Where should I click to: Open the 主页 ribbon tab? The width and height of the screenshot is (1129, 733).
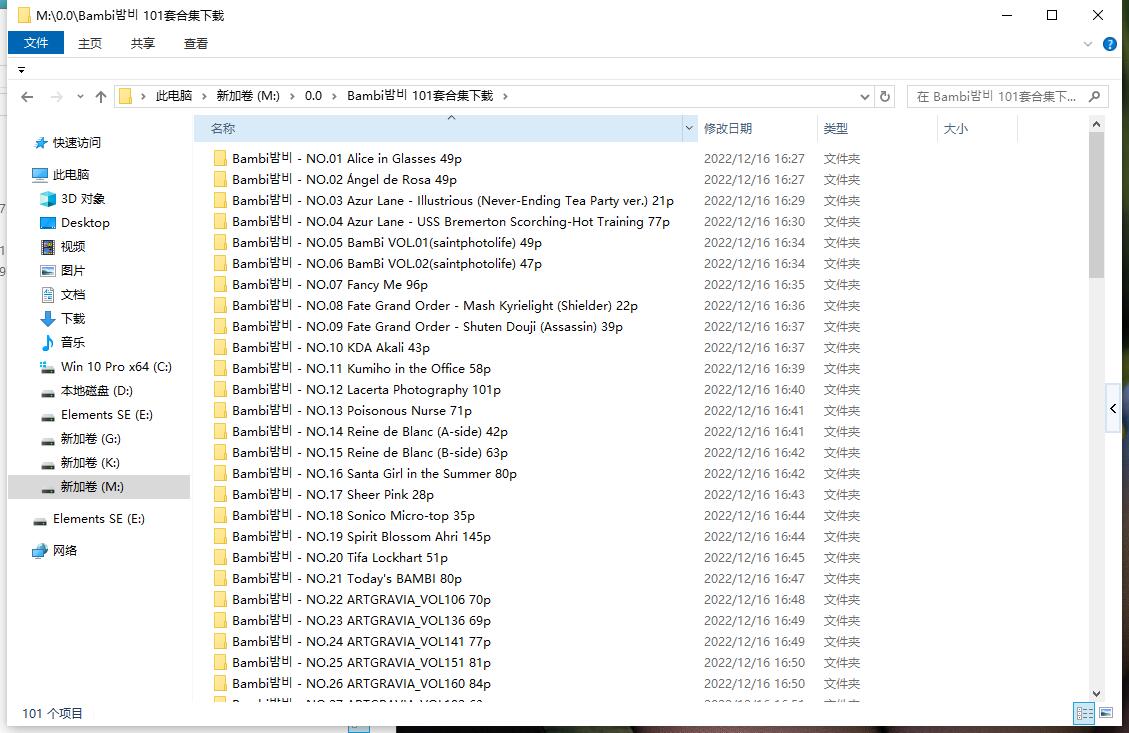90,43
